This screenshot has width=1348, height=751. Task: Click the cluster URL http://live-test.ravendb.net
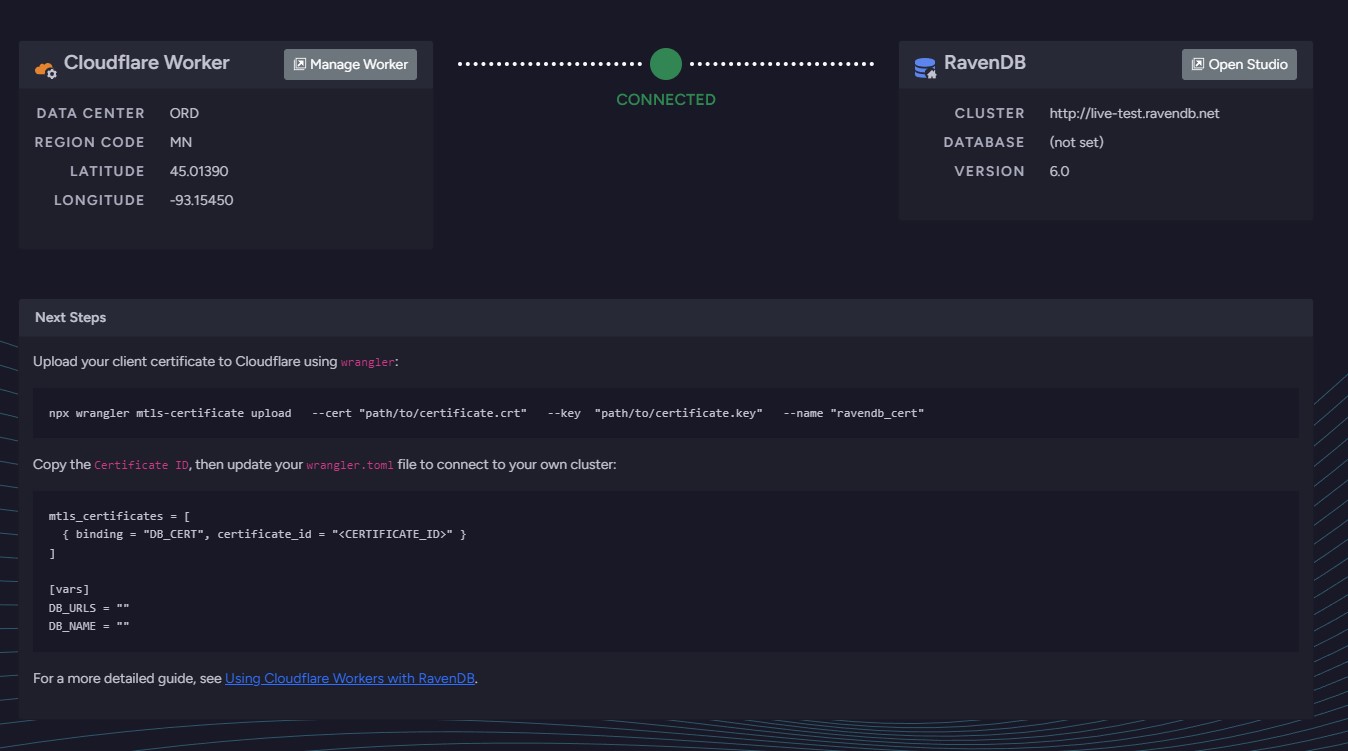point(1134,113)
